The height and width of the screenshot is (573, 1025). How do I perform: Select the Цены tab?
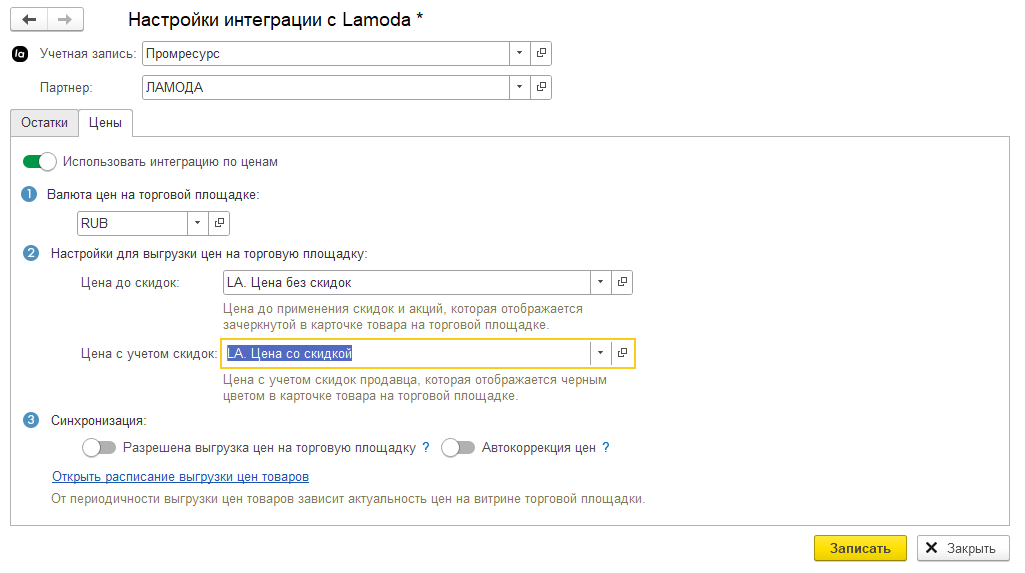[105, 122]
